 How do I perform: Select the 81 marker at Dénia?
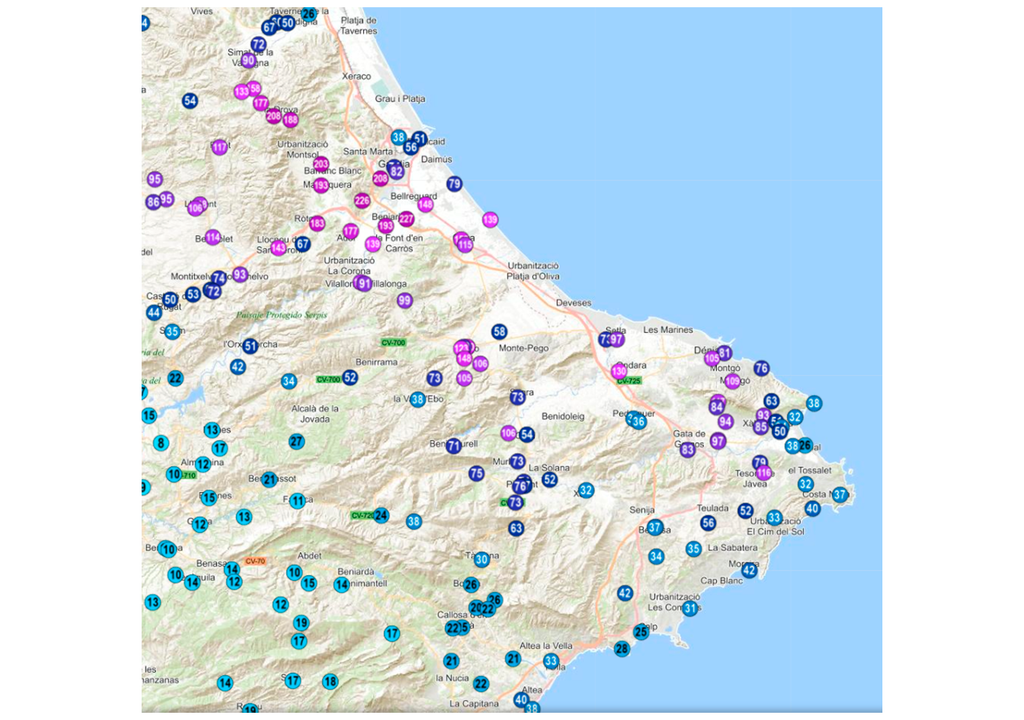724,353
